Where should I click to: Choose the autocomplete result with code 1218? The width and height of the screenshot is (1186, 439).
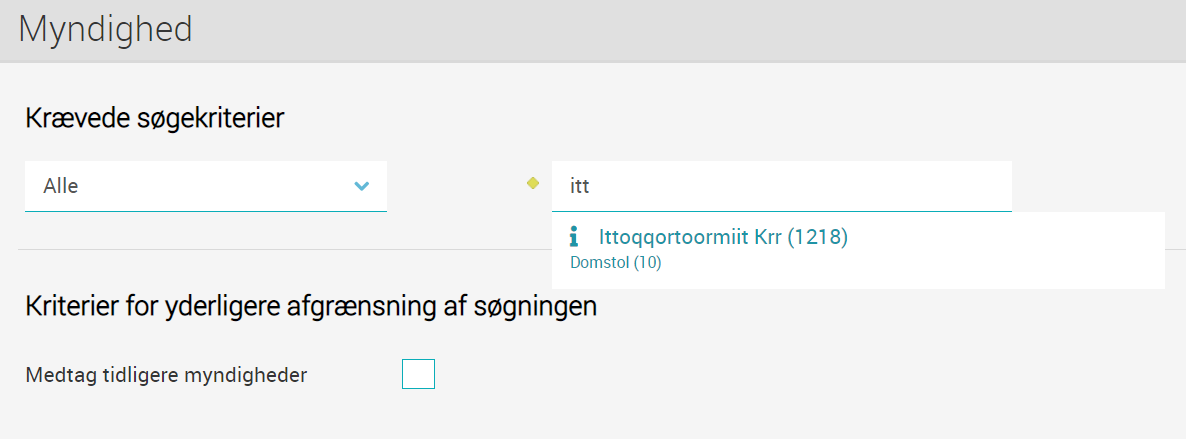tap(723, 237)
